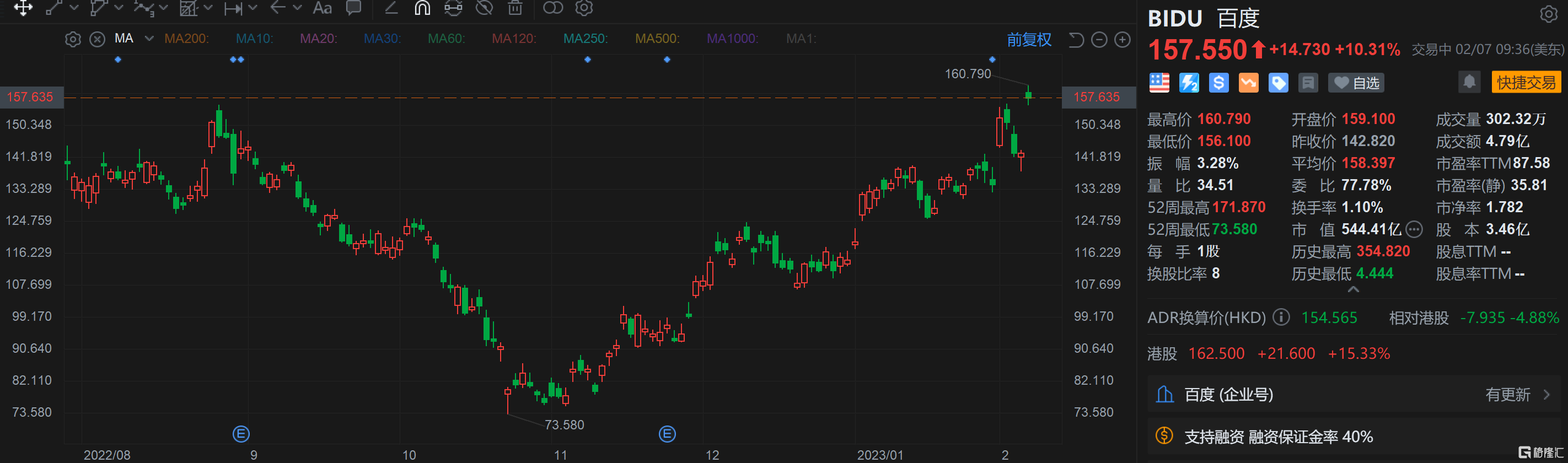Click the MA200 moving average label

click(x=186, y=39)
